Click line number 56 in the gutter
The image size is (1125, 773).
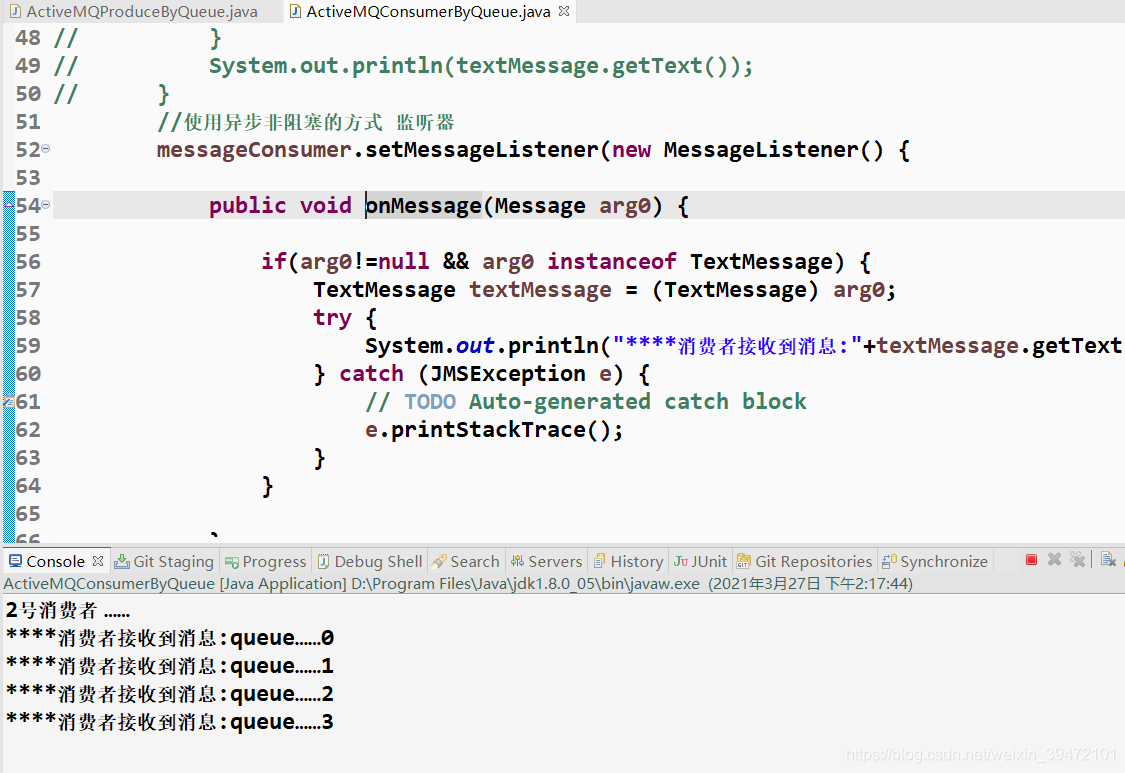(28, 261)
